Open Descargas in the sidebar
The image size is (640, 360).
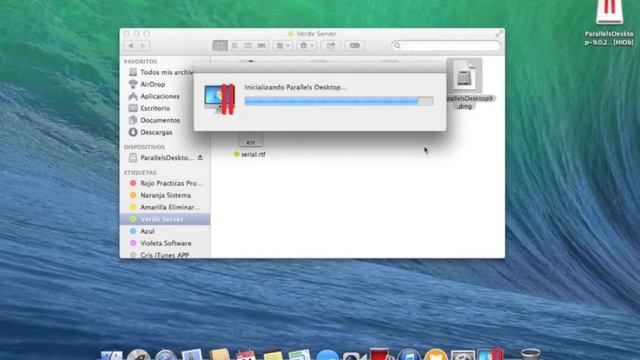click(x=151, y=132)
